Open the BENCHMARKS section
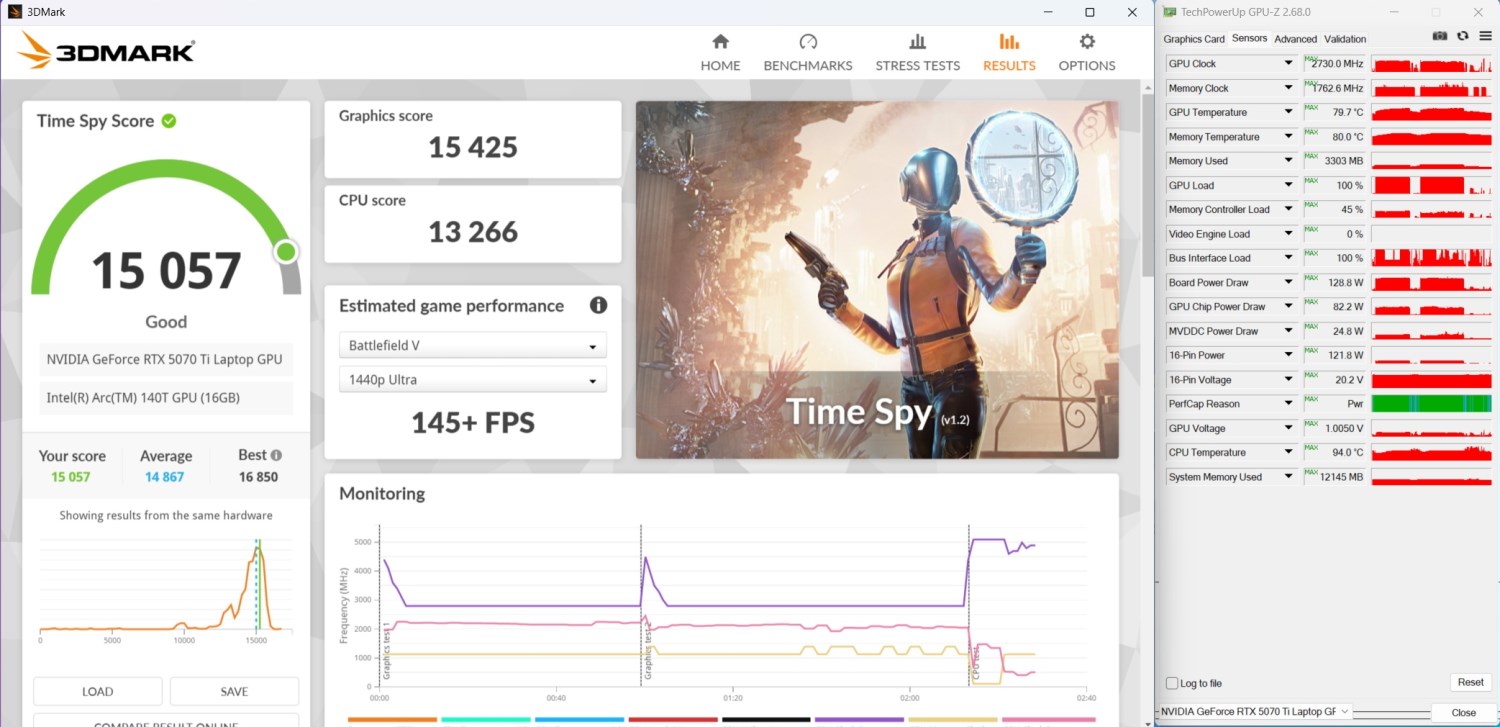Viewport: 1500px width, 727px height. 808,53
